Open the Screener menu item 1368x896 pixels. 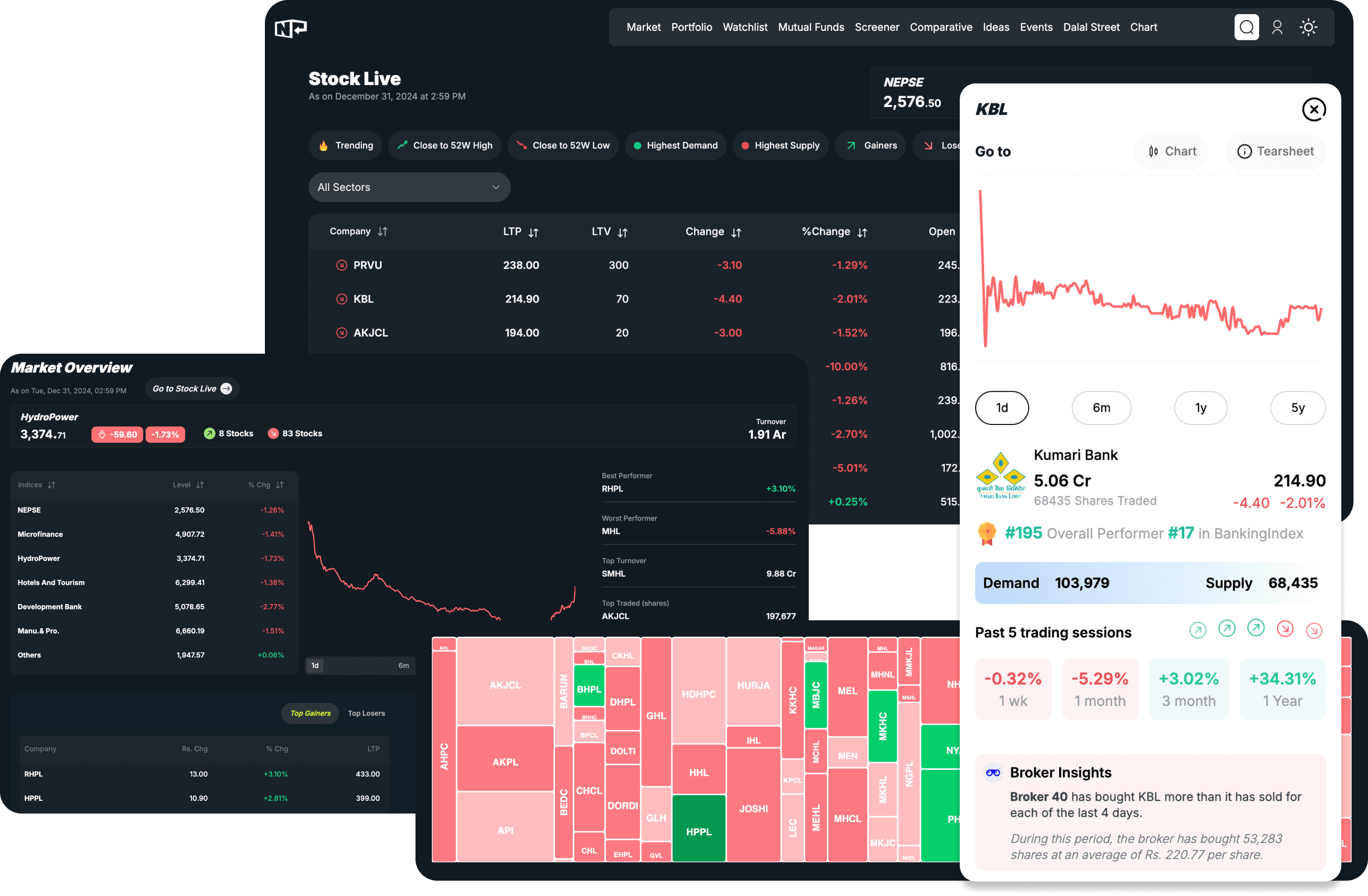[877, 27]
